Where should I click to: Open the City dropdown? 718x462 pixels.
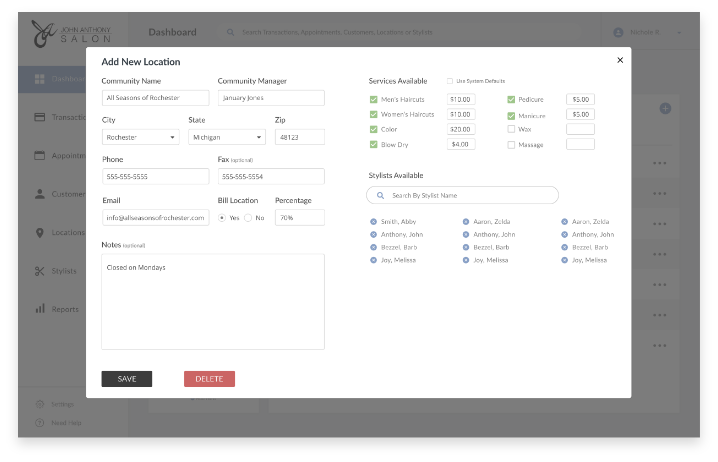pos(140,137)
